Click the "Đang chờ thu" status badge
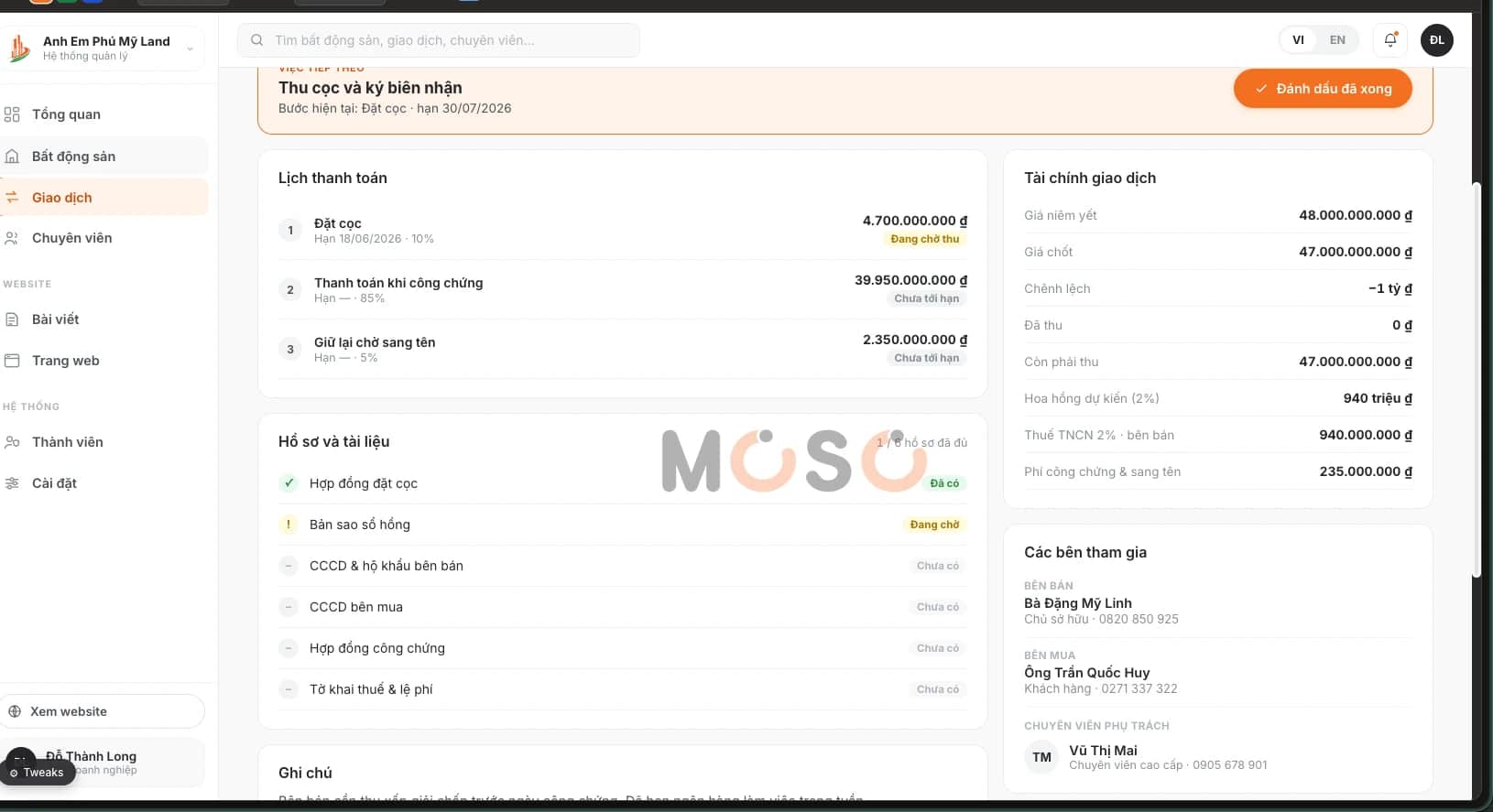This screenshot has width=1493, height=812. (925, 239)
